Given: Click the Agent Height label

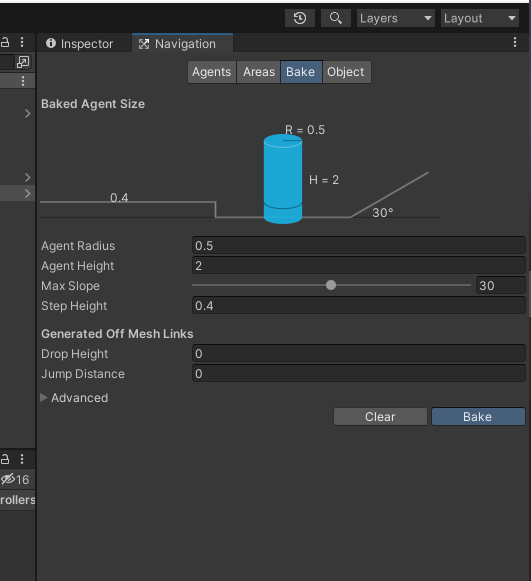Looking at the screenshot, I should tap(78, 266).
